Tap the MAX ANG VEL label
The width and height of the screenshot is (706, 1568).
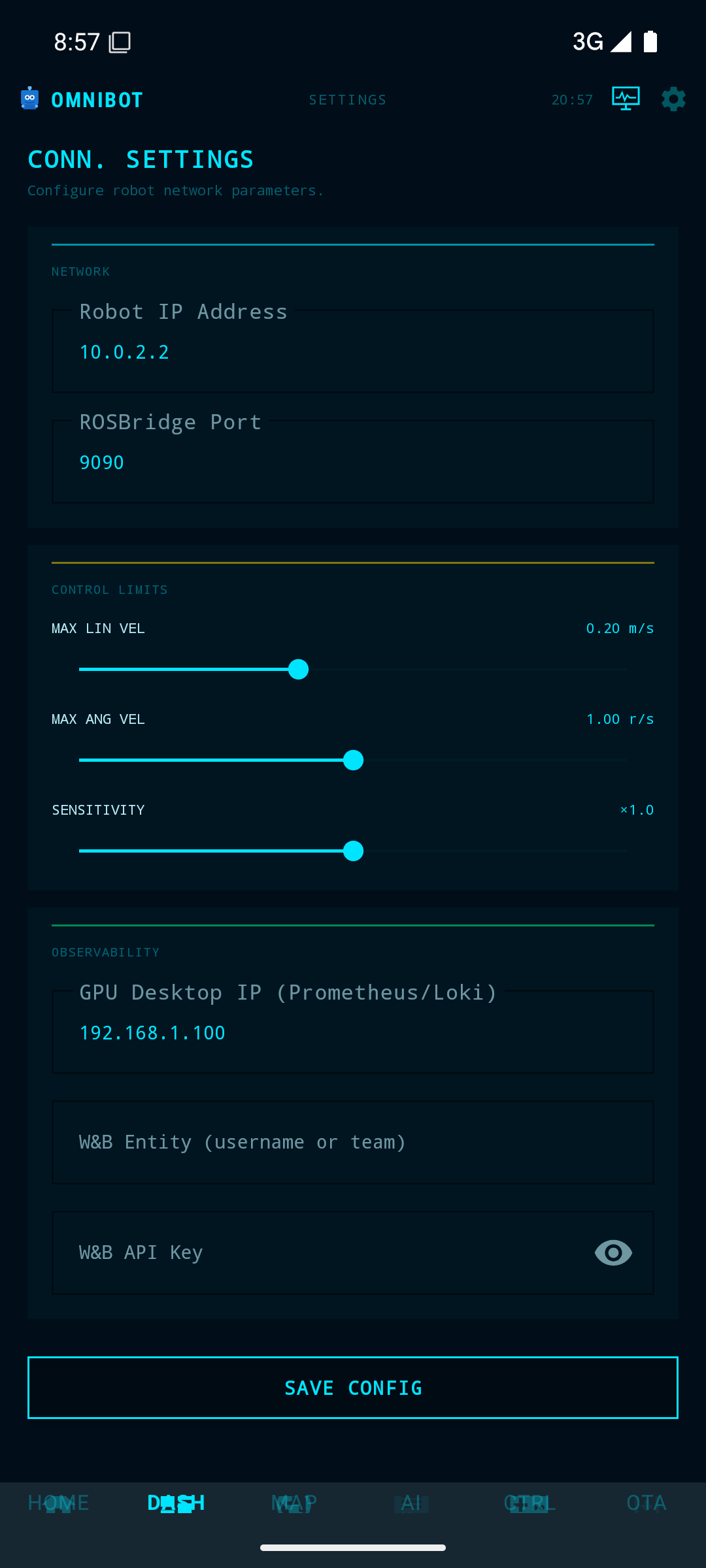(x=98, y=719)
